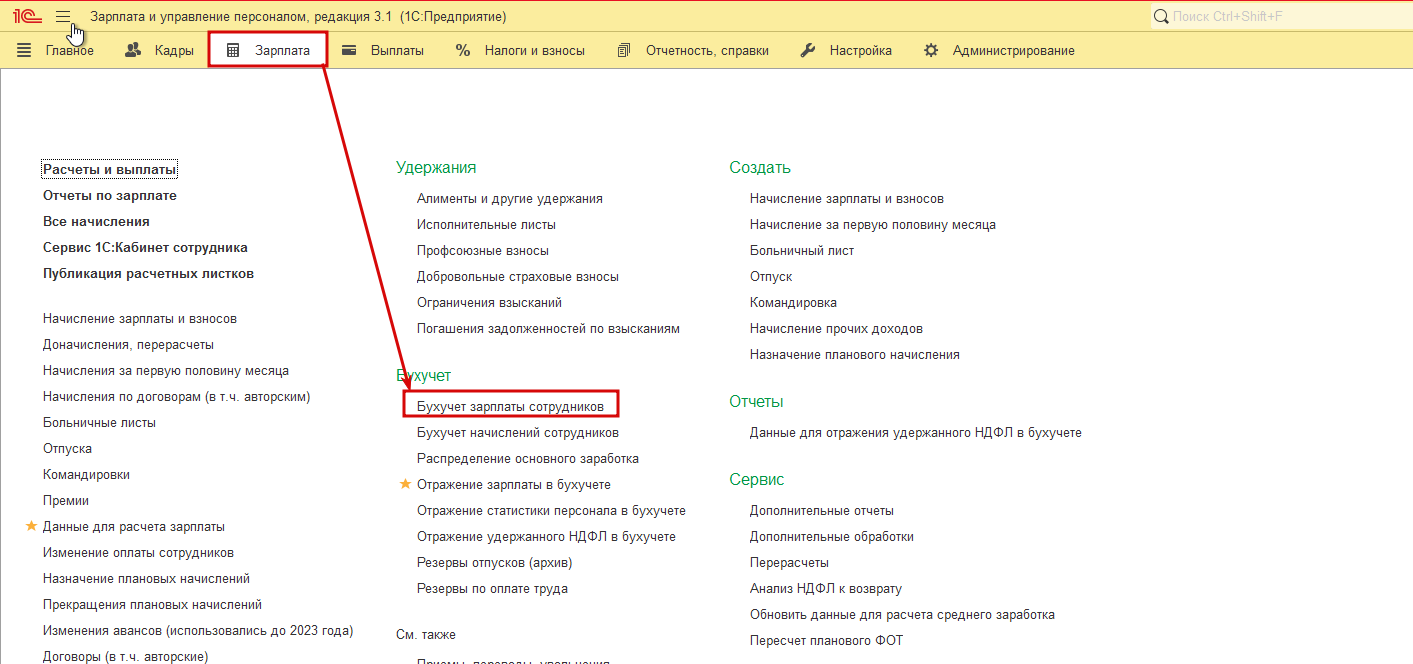1413x664 pixels.
Task: Click the Настройка wrench icon
Action: point(808,50)
